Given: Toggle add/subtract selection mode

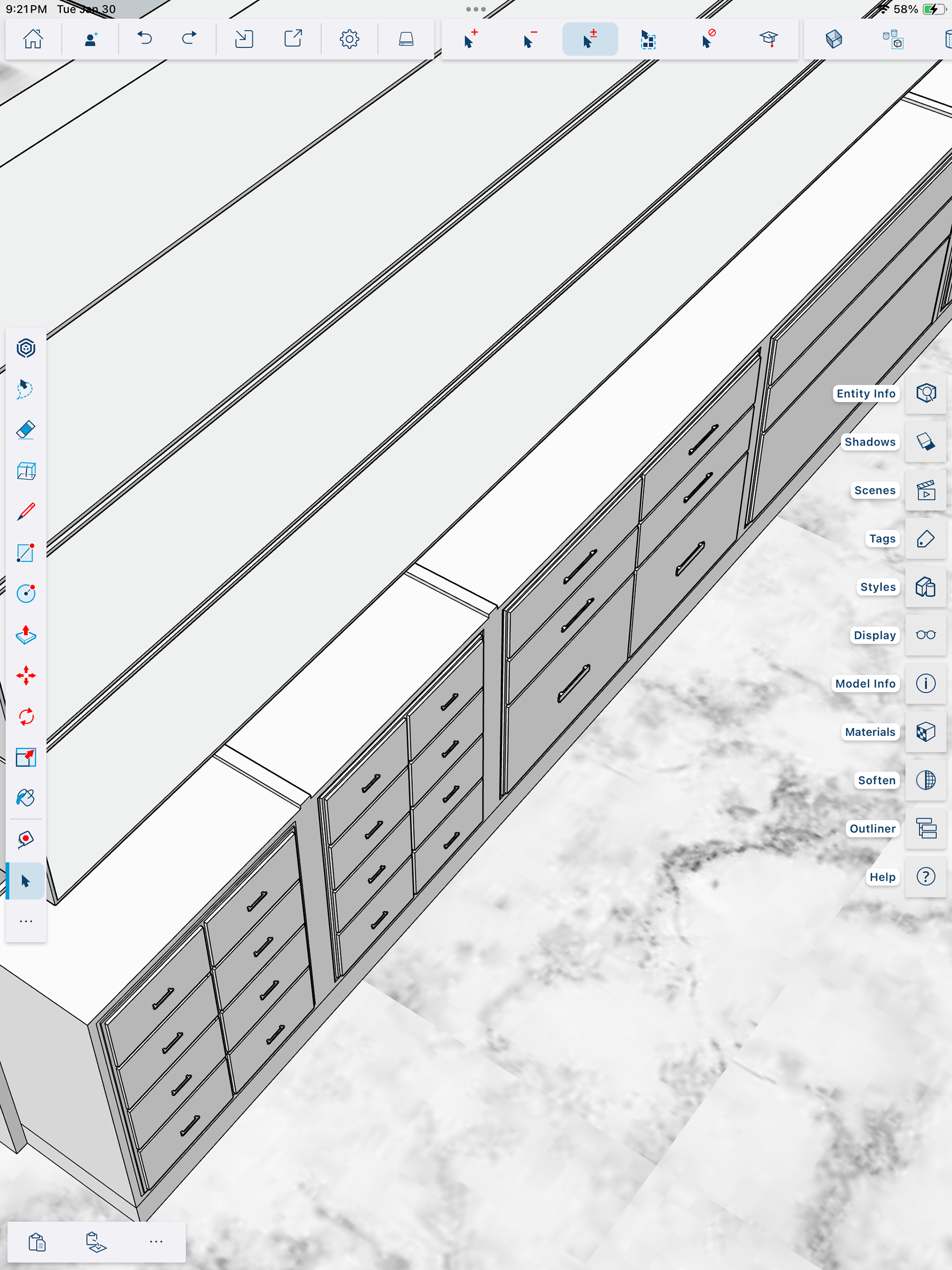Looking at the screenshot, I should click(x=590, y=39).
